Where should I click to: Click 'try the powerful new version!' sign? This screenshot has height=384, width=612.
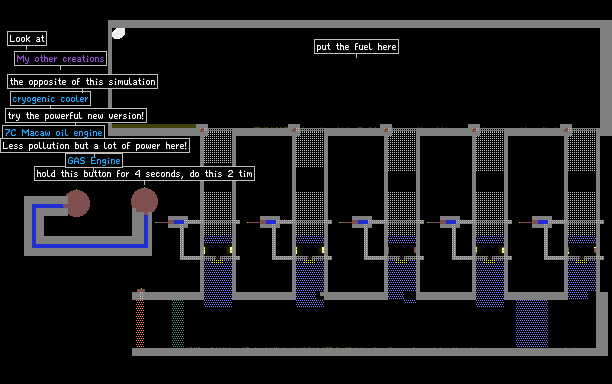76,116
